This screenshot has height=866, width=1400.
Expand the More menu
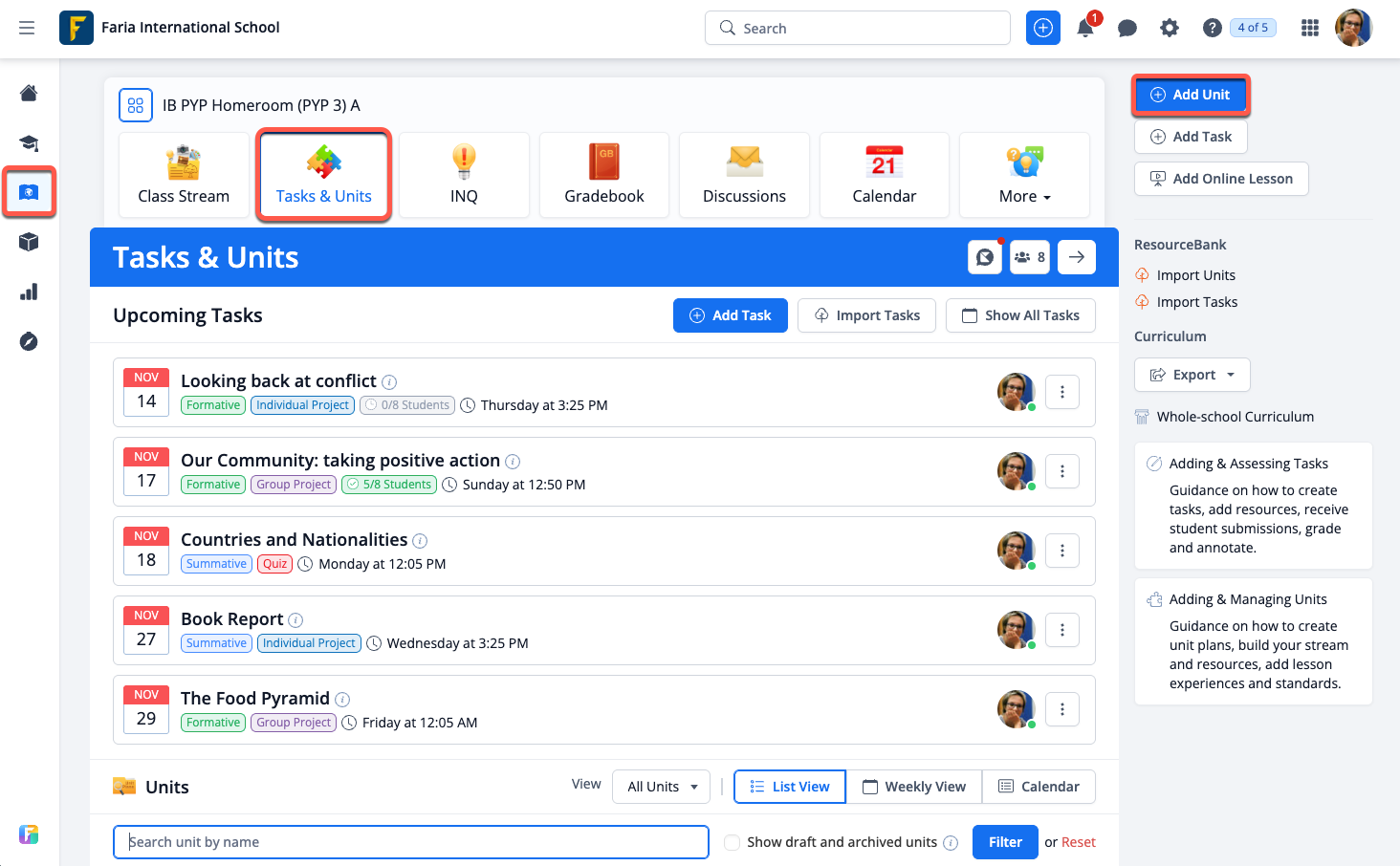click(x=1024, y=176)
